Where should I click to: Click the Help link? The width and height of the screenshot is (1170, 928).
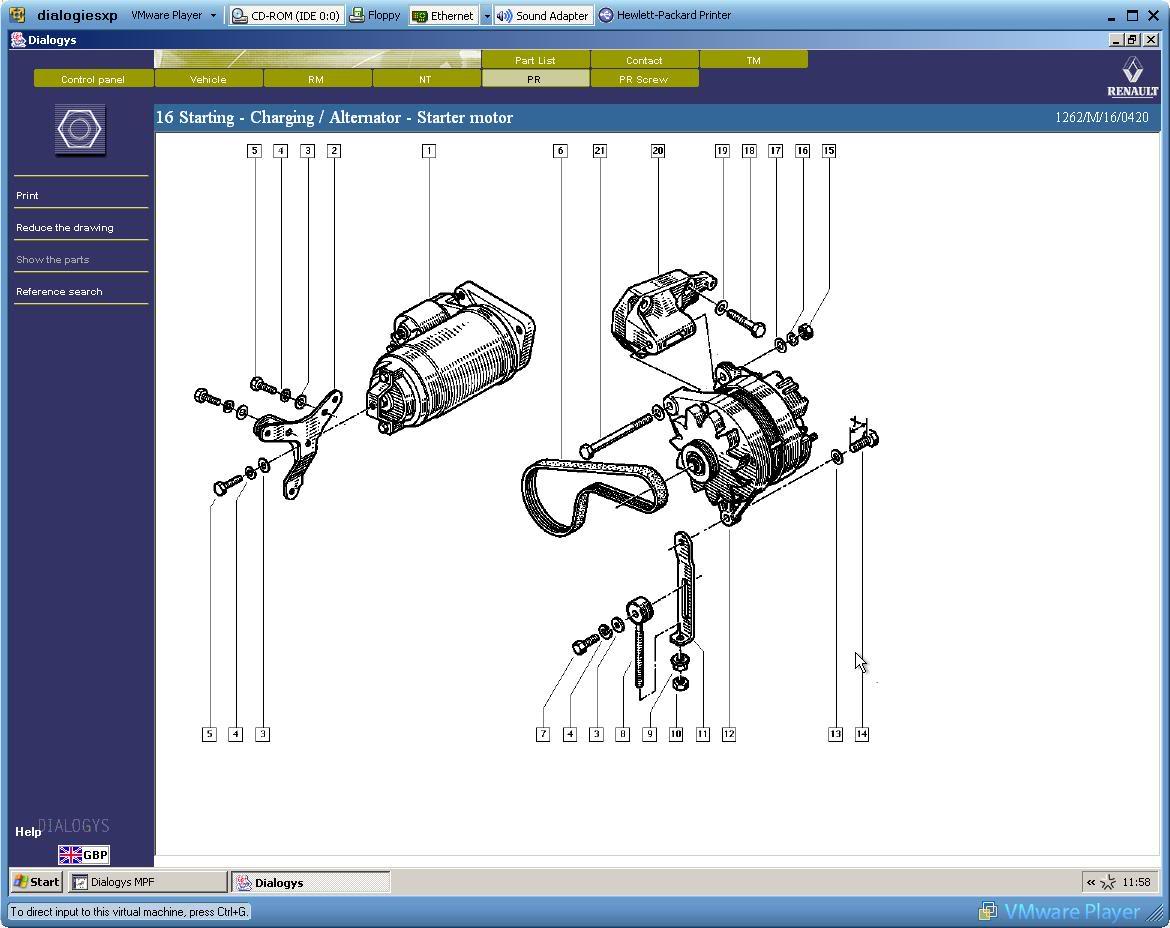28,831
